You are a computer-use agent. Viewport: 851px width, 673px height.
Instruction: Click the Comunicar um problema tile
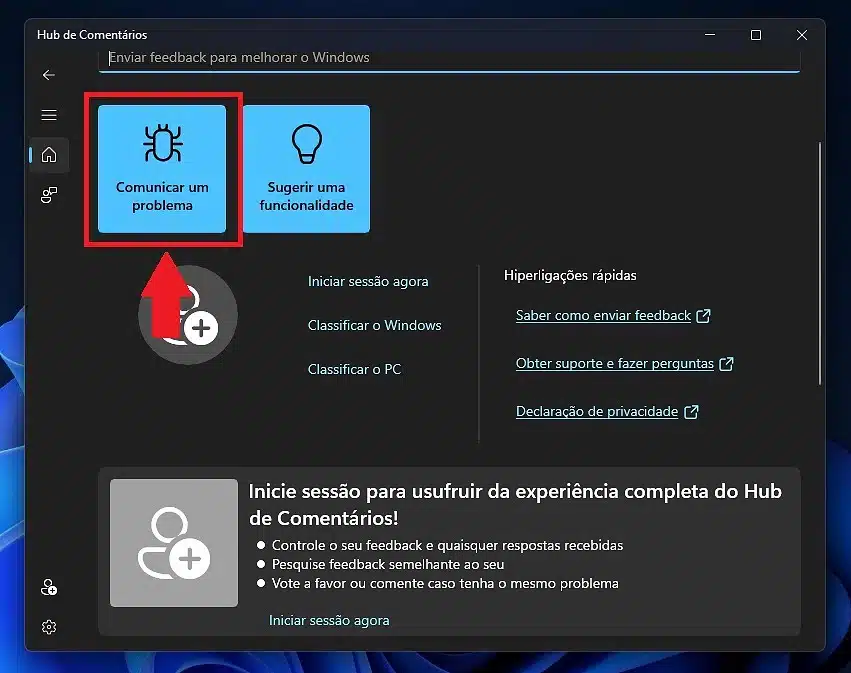click(x=162, y=169)
